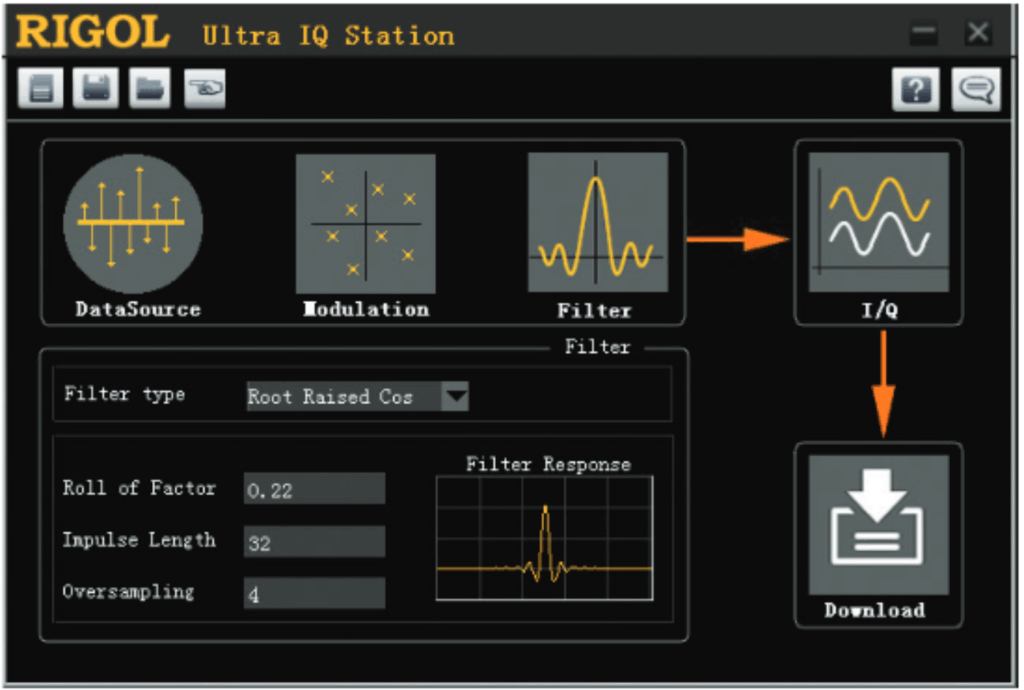
Task: Expand the Filter type dropdown arrow
Action: click(455, 396)
